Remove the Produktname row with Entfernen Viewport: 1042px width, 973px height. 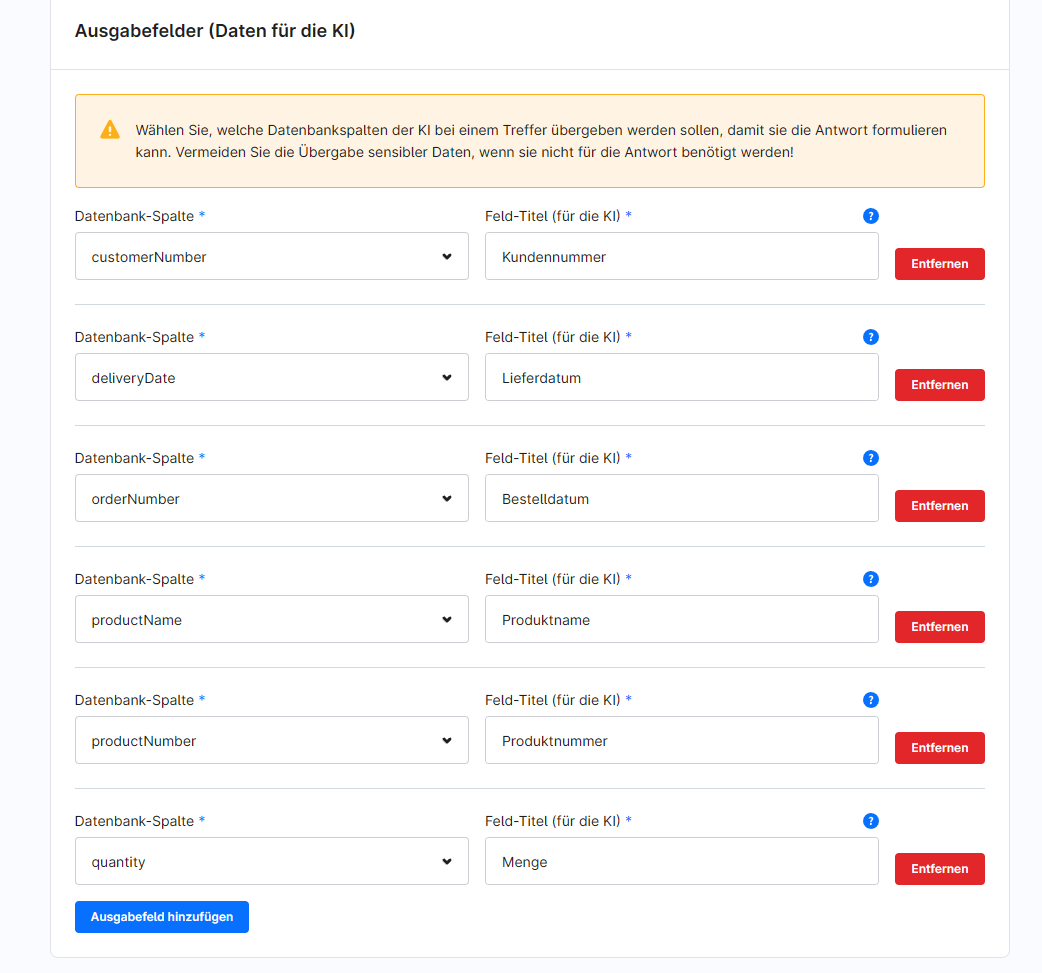(939, 627)
